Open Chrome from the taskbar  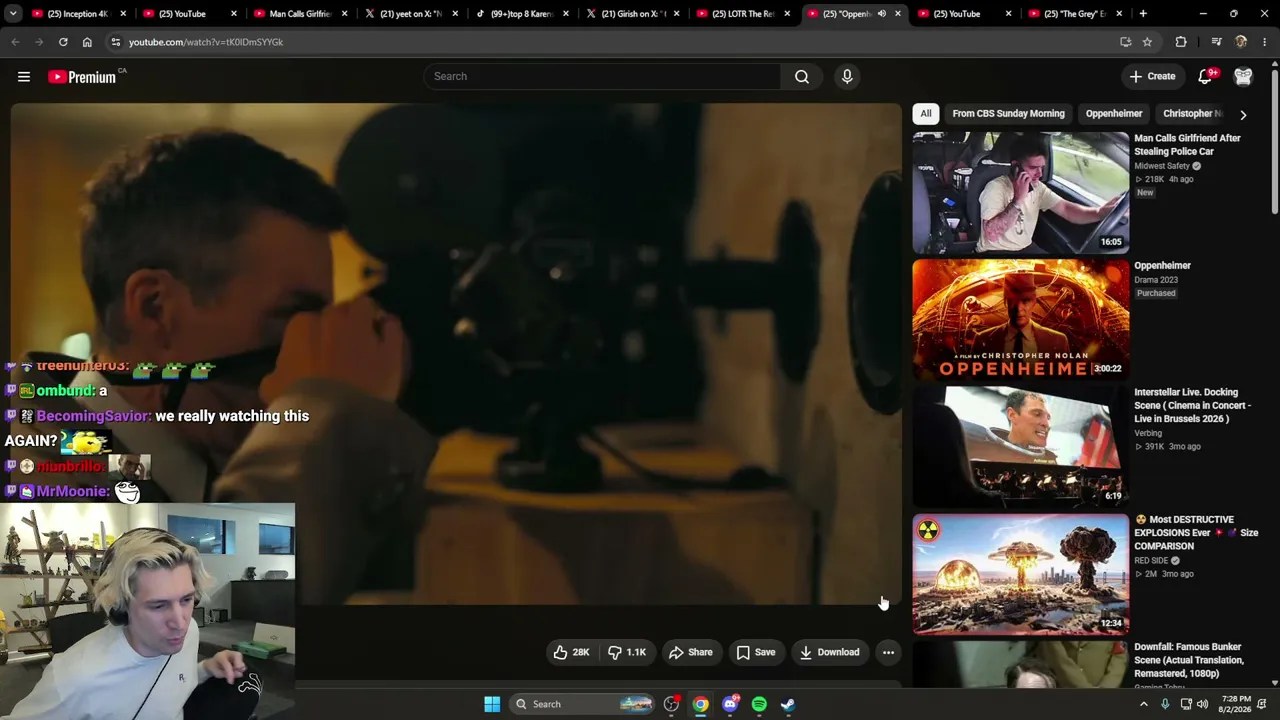pos(700,704)
